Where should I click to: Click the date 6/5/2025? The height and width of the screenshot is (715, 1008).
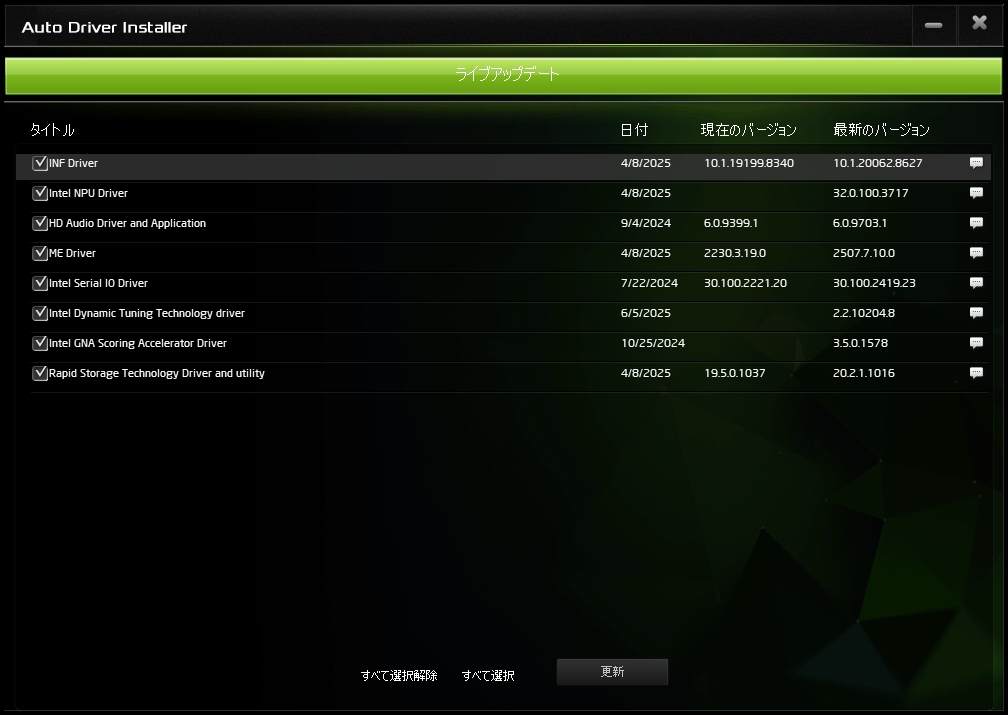(645, 313)
